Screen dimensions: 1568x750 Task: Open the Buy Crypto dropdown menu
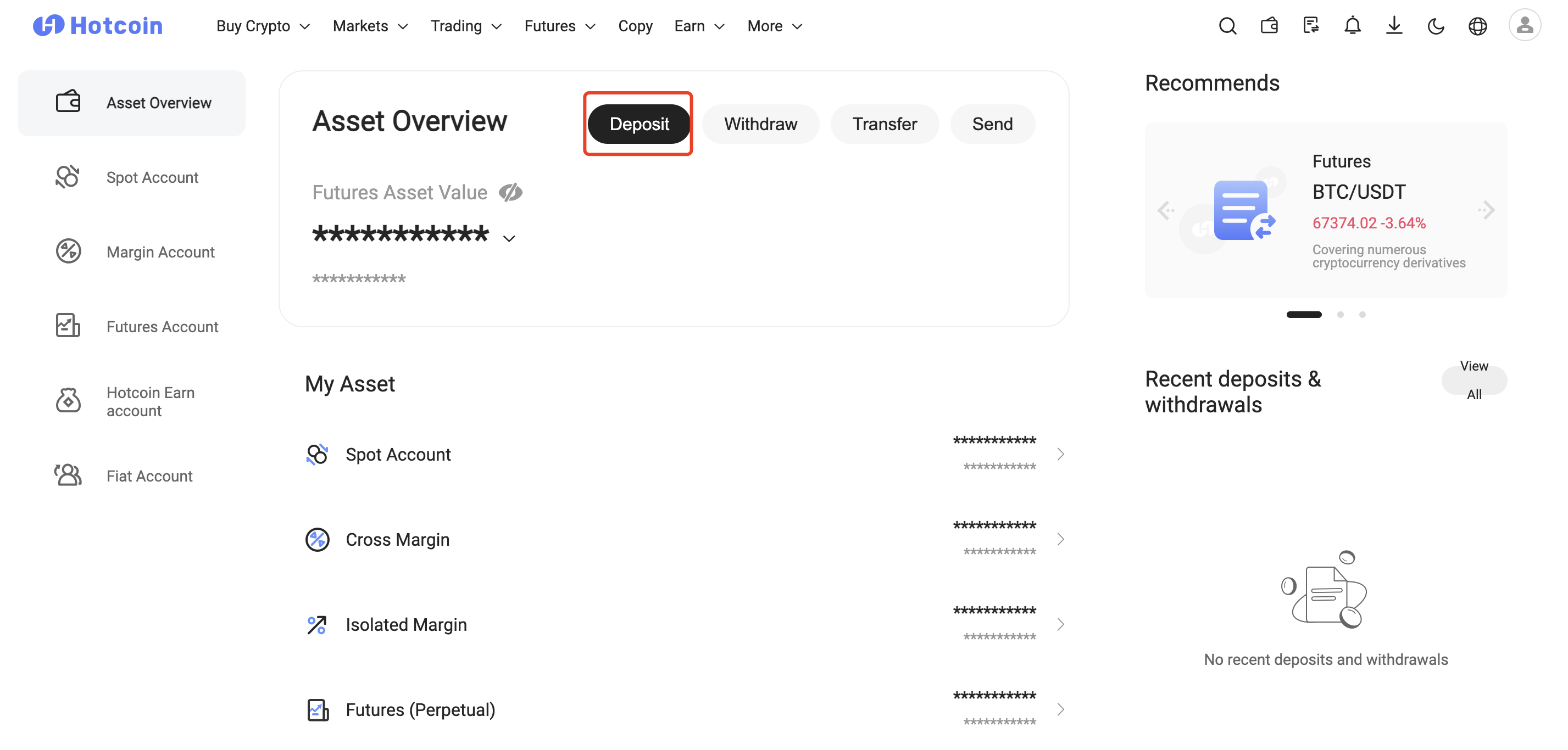pos(263,26)
